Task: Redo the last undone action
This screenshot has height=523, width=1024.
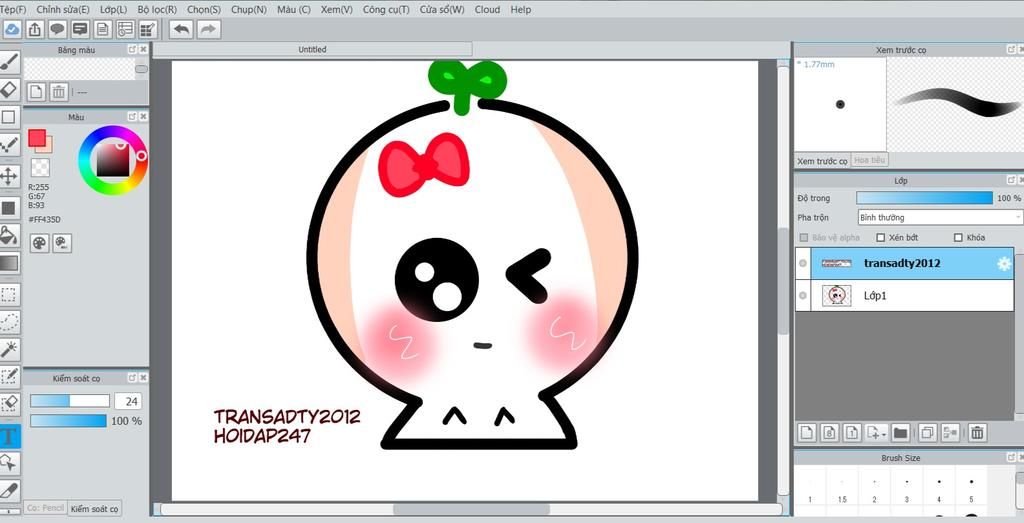Action: 208,29
